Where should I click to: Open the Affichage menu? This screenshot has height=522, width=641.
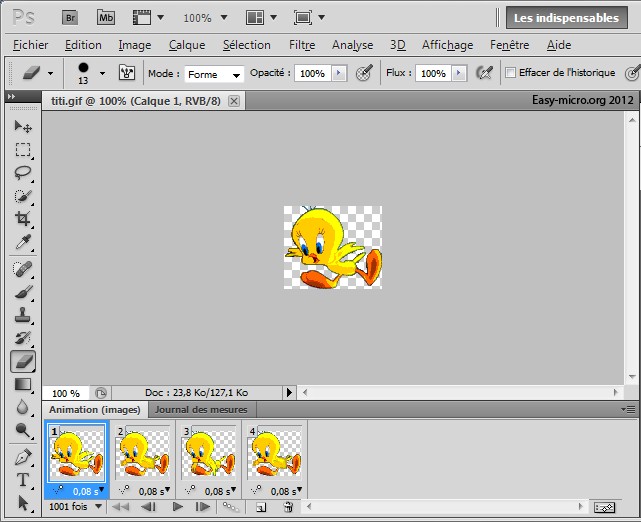[x=447, y=45]
